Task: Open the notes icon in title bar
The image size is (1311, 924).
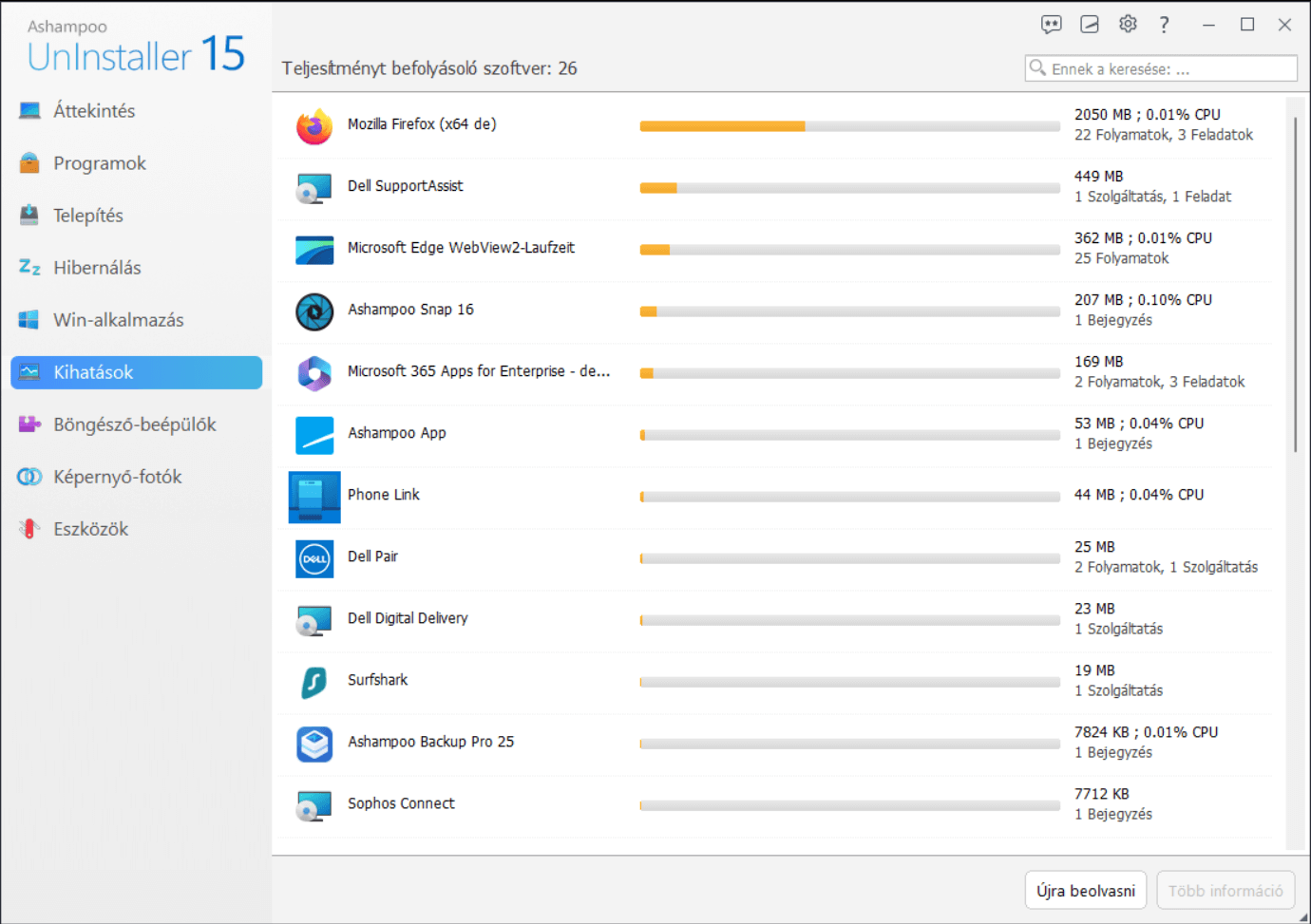Action: tap(1090, 25)
